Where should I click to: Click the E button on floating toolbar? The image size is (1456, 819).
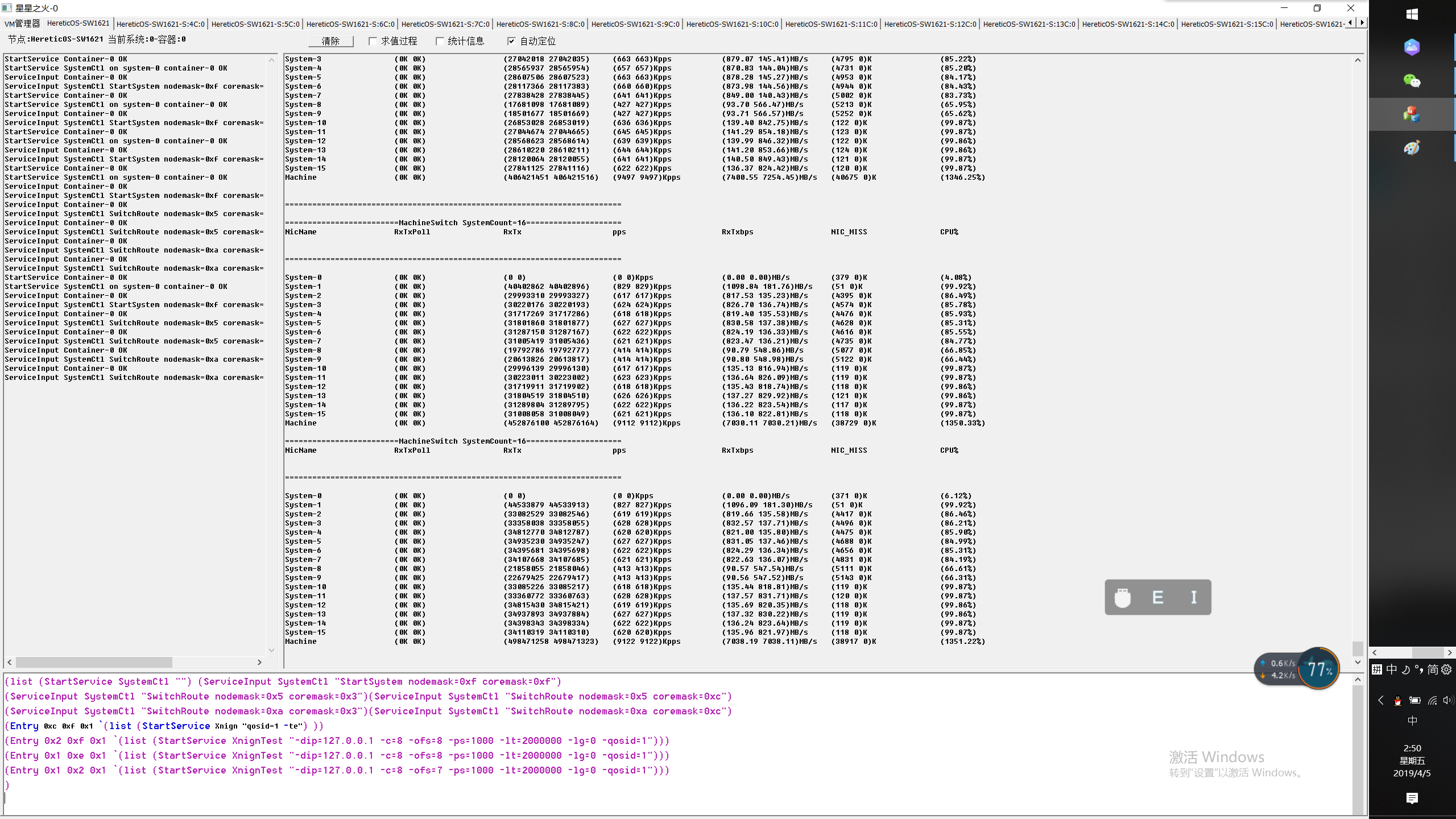[x=1157, y=597]
